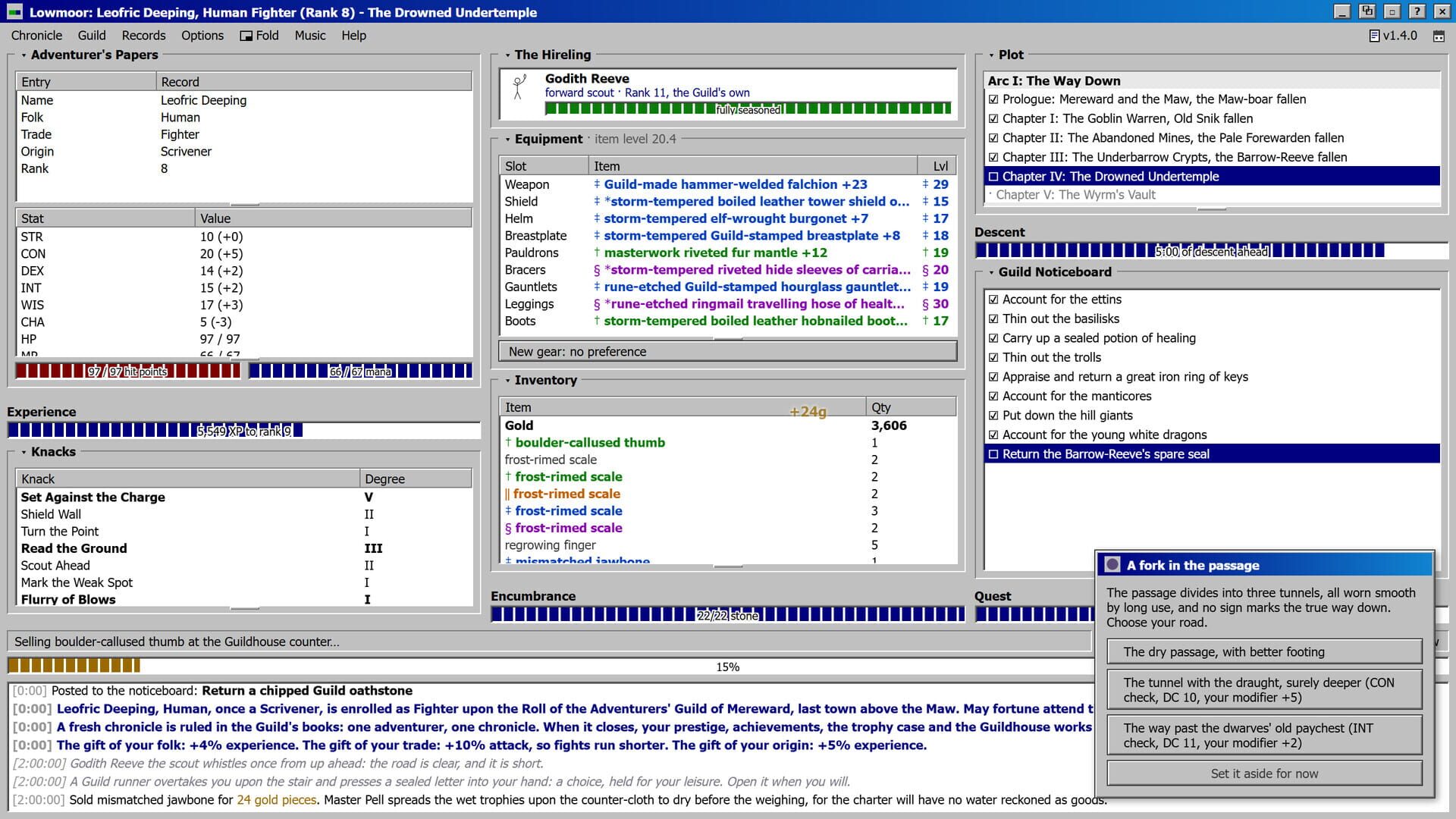This screenshot has height=819, width=1456.
Task: Select the Read the Ground knack row
Action: point(243,548)
